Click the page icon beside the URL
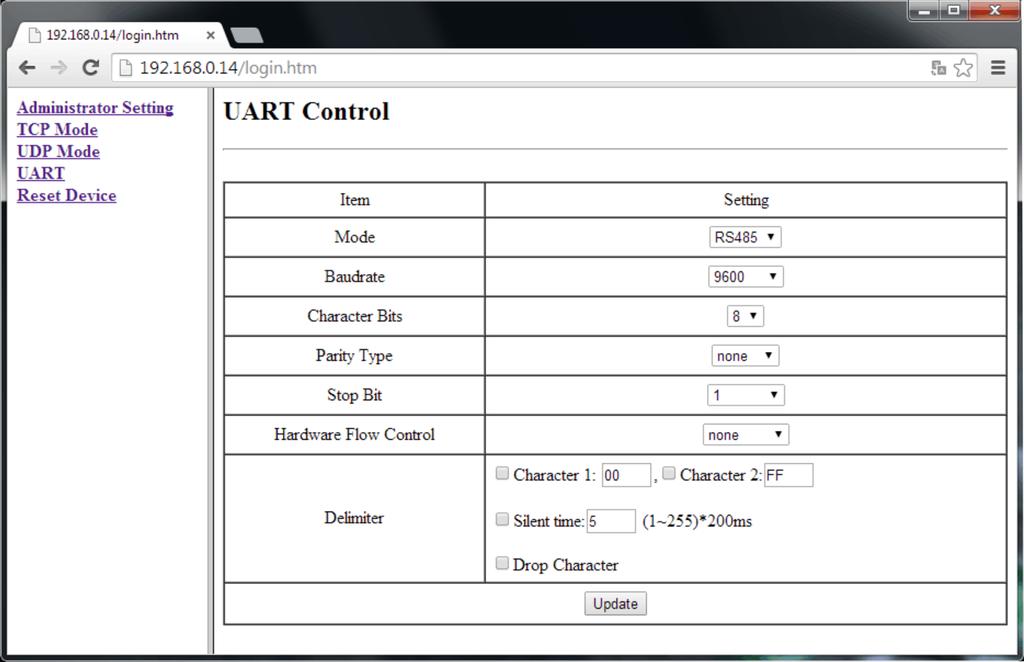The width and height of the screenshot is (1024, 662). [125, 68]
